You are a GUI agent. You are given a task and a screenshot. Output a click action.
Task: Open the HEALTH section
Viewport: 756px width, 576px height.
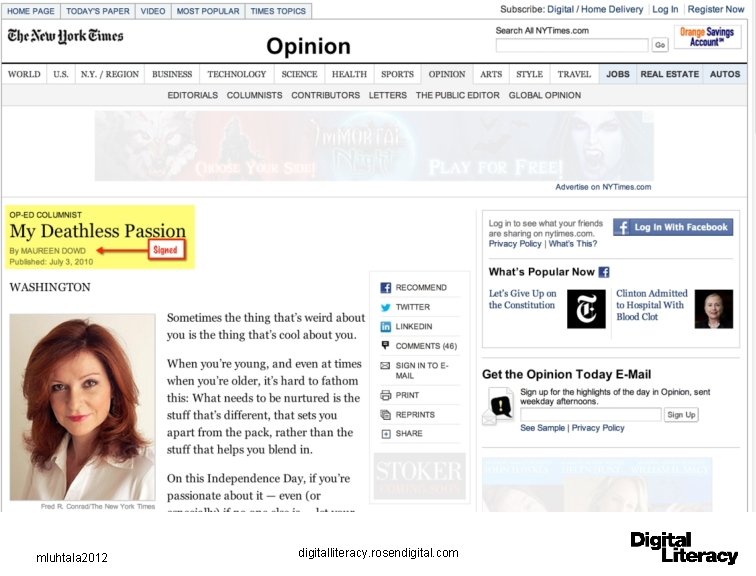[x=349, y=74]
